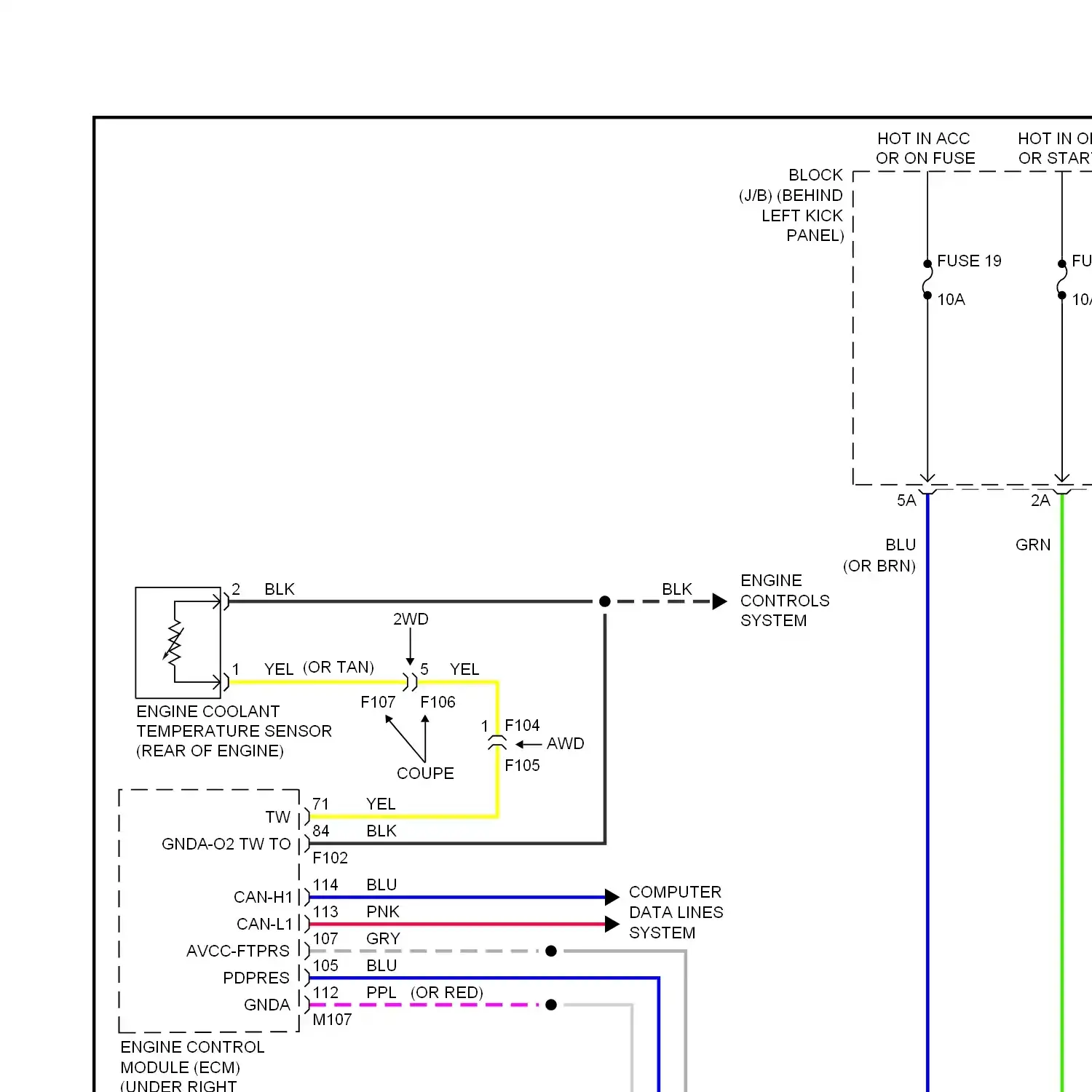Click ECM pin number '114'
Viewport: 1092px width, 1092px height.
(325, 885)
